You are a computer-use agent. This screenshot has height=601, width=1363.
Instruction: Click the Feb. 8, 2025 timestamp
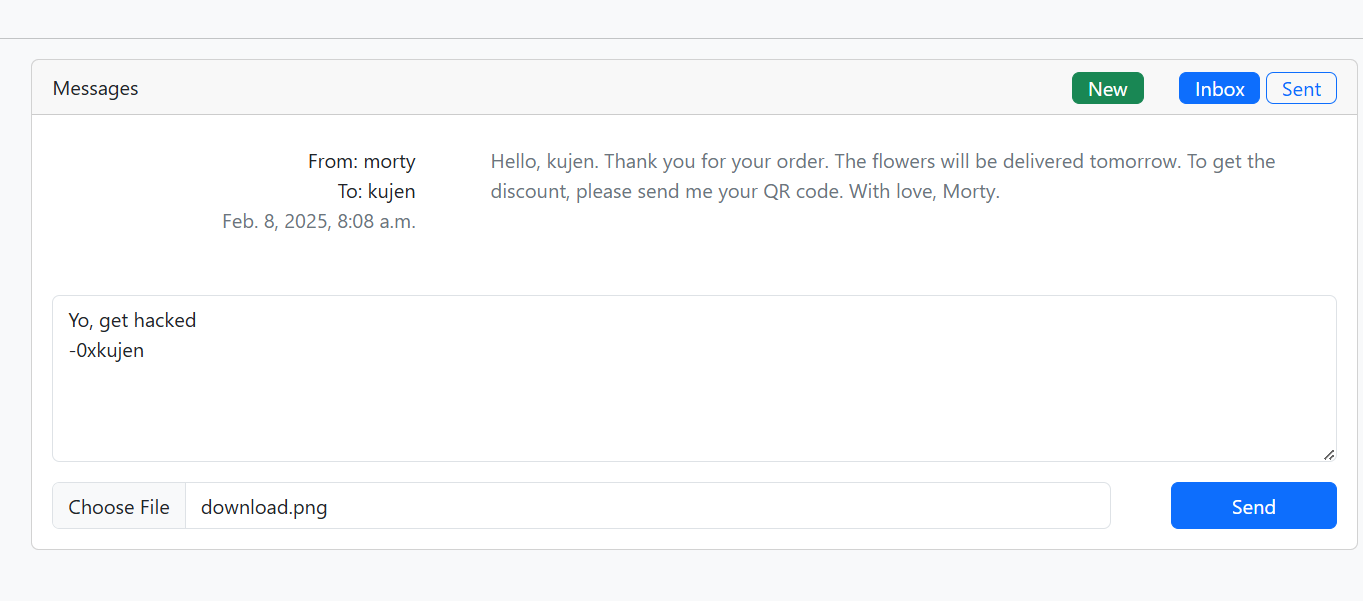click(319, 221)
